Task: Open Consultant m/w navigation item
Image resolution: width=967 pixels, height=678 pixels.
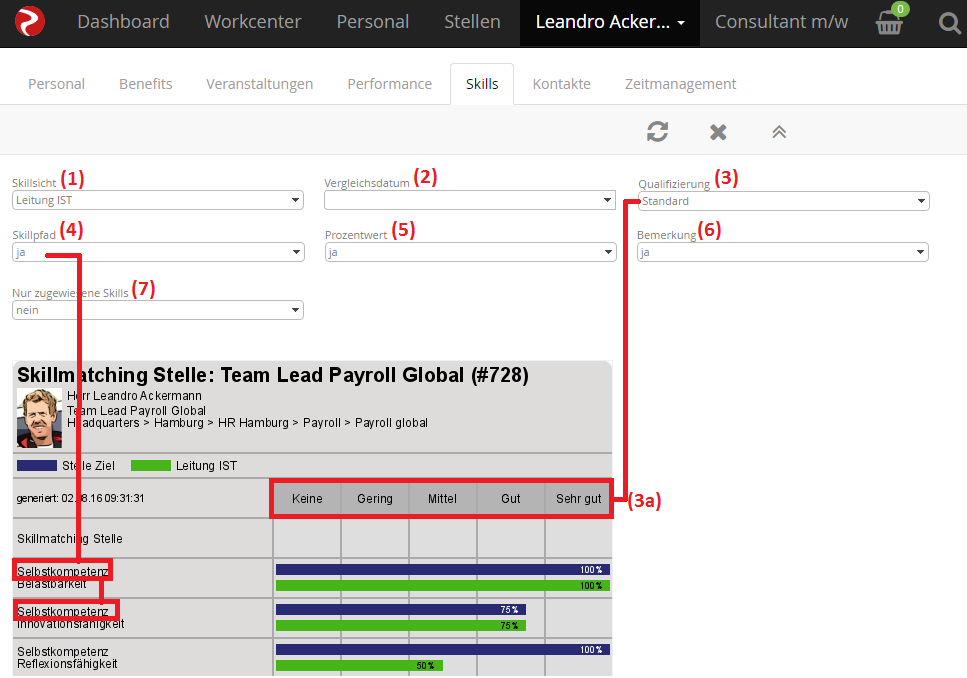Action: coord(781,22)
